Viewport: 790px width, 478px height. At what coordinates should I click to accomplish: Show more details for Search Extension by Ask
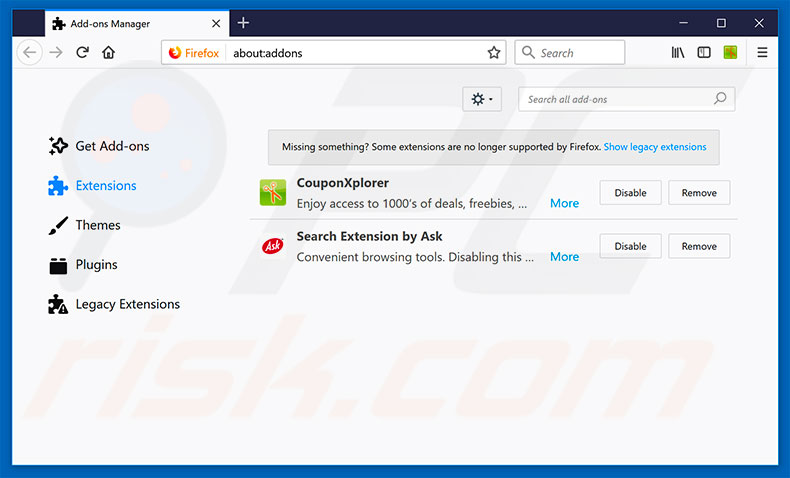[x=564, y=257]
